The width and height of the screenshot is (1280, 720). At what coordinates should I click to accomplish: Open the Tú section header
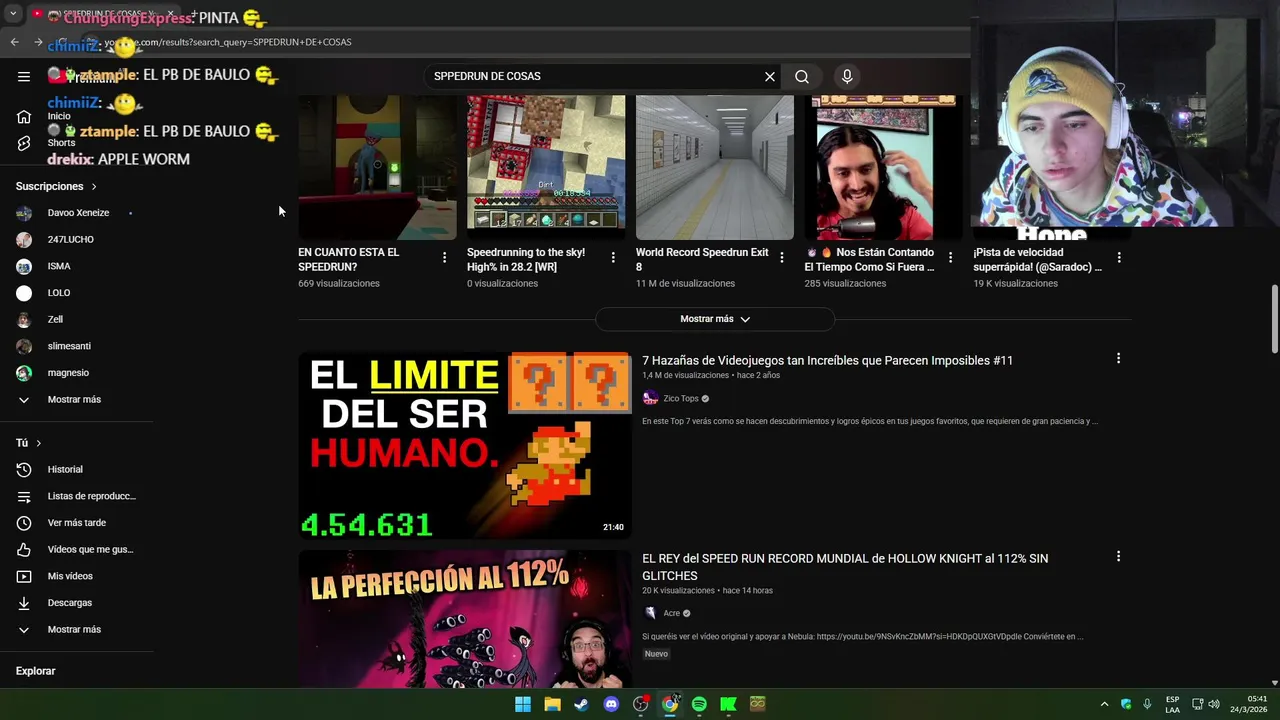coord(28,443)
